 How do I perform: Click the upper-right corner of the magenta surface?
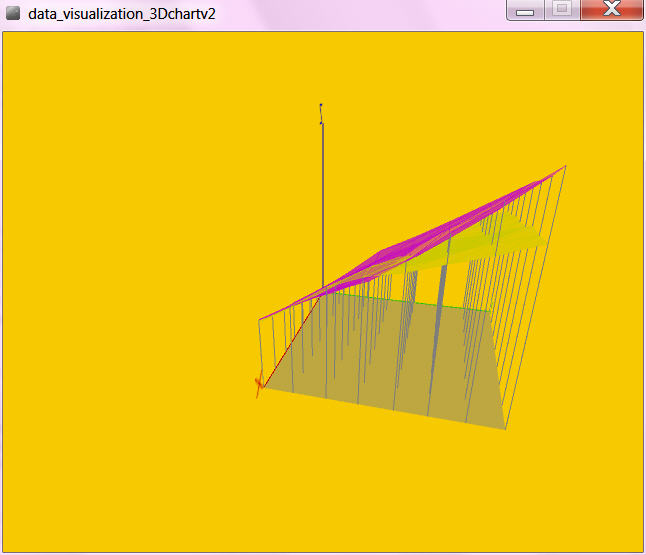click(x=565, y=167)
